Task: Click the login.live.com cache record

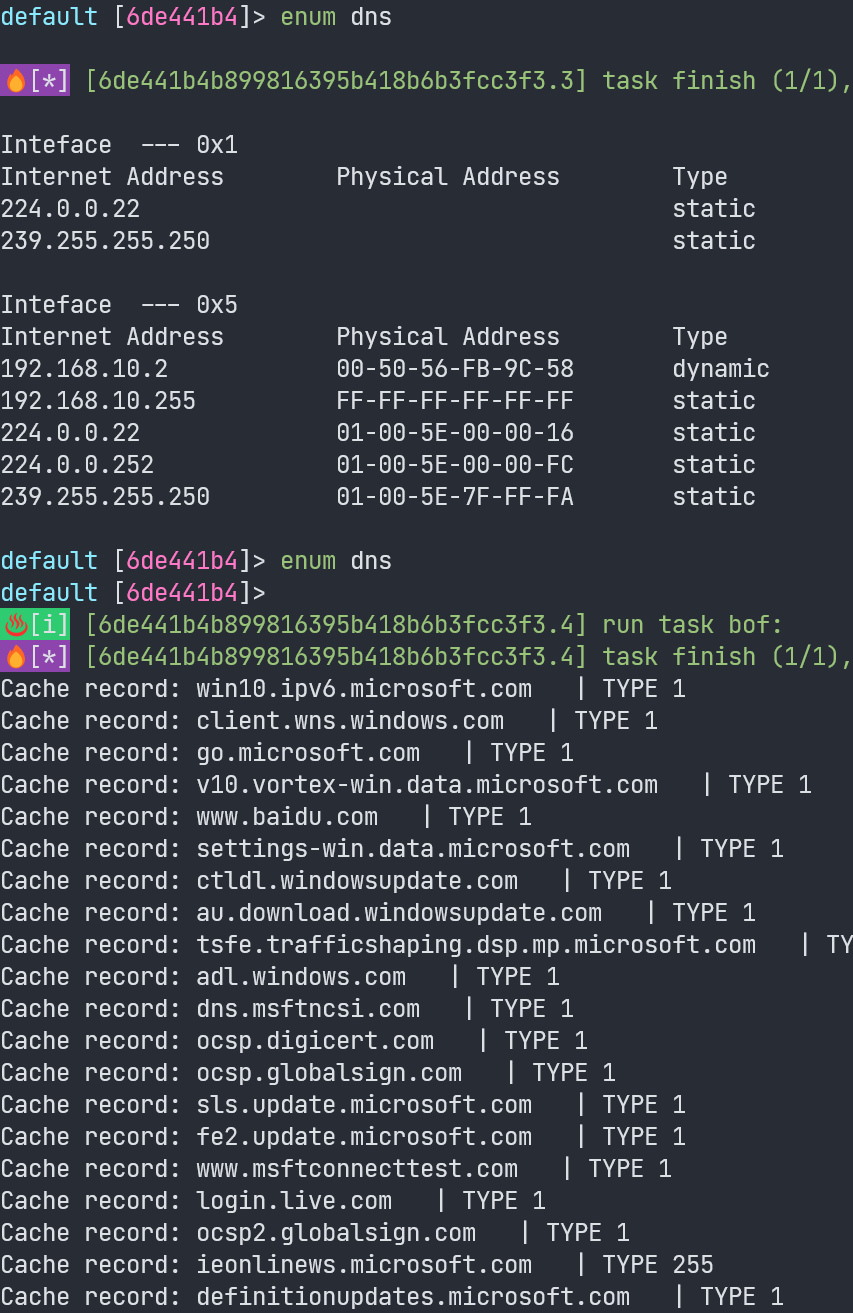Action: [x=294, y=1201]
